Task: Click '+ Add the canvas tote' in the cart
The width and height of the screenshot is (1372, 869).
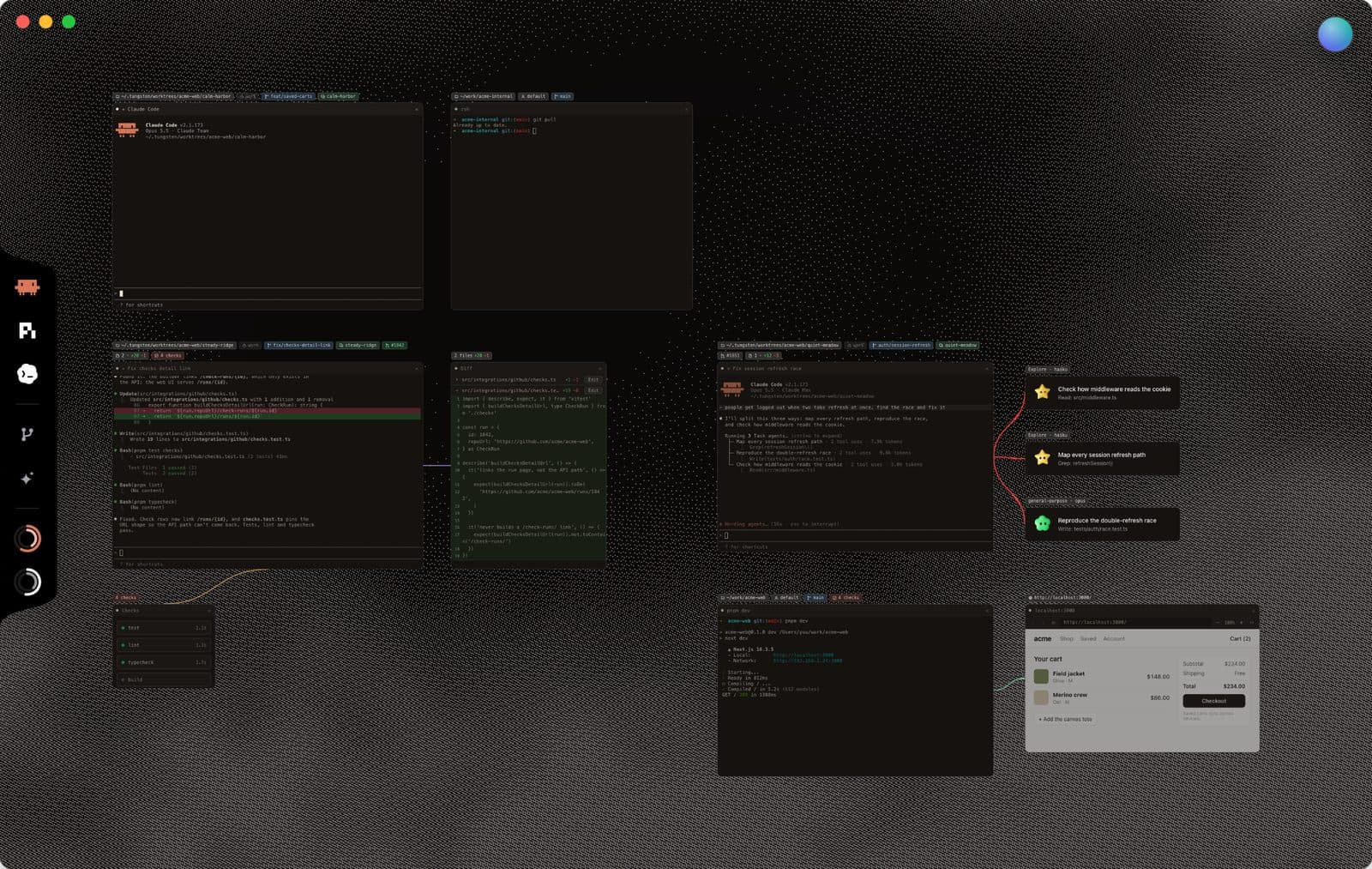Action: [1065, 719]
